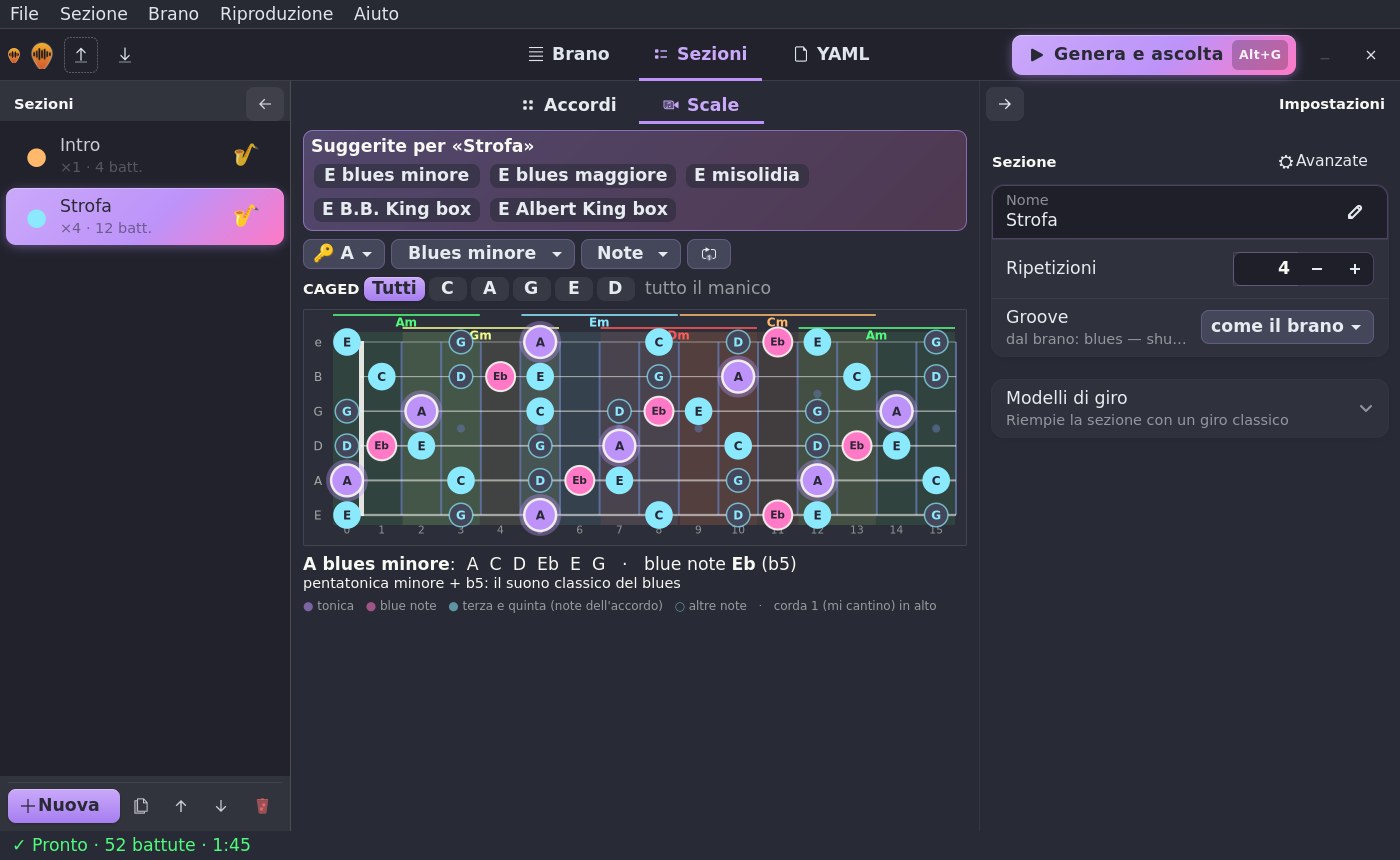Image resolution: width=1400 pixels, height=860 pixels.
Task: Add a section with the Nuova button
Action: point(64,806)
